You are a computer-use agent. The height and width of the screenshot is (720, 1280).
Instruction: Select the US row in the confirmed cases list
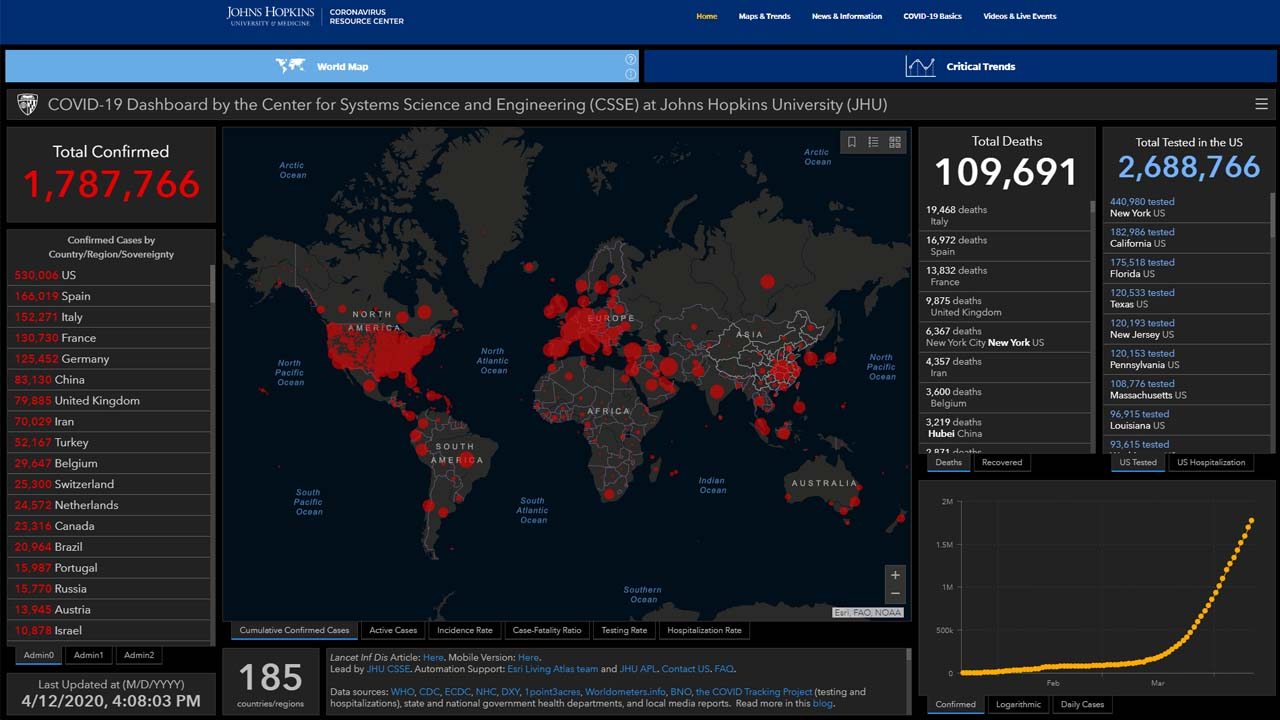(x=110, y=275)
